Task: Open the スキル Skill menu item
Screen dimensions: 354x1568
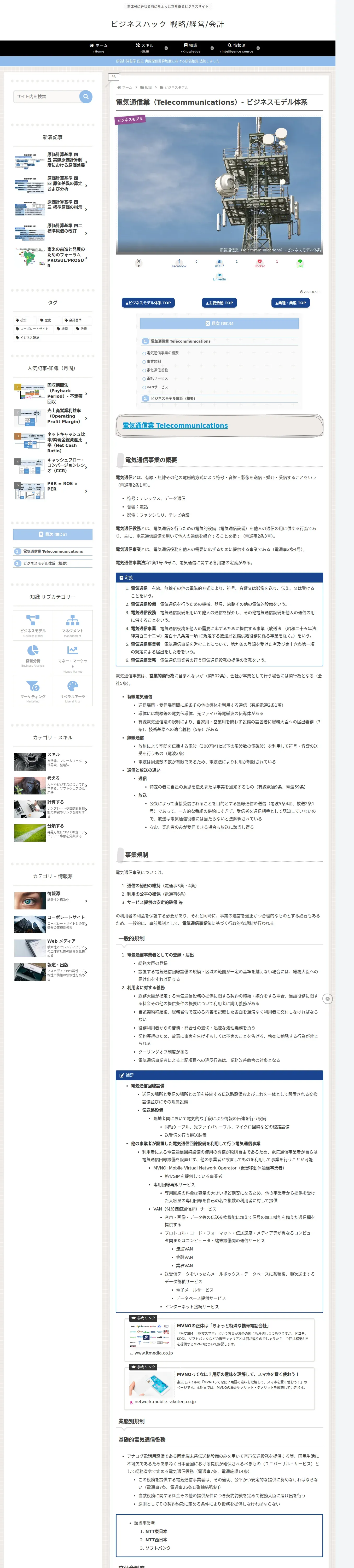Action: point(145,48)
